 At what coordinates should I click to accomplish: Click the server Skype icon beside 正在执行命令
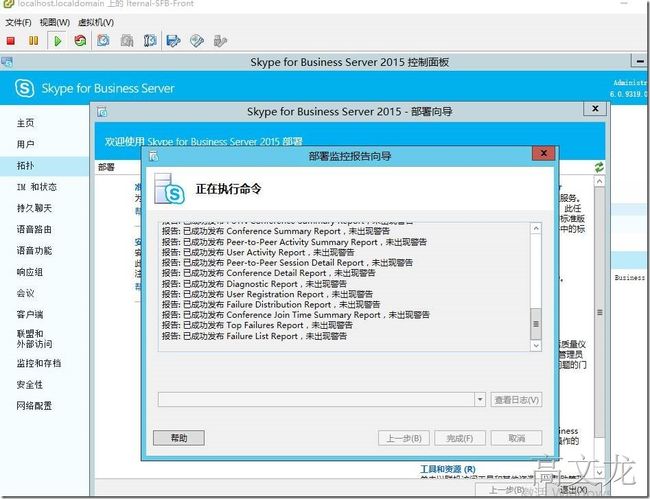click(169, 189)
